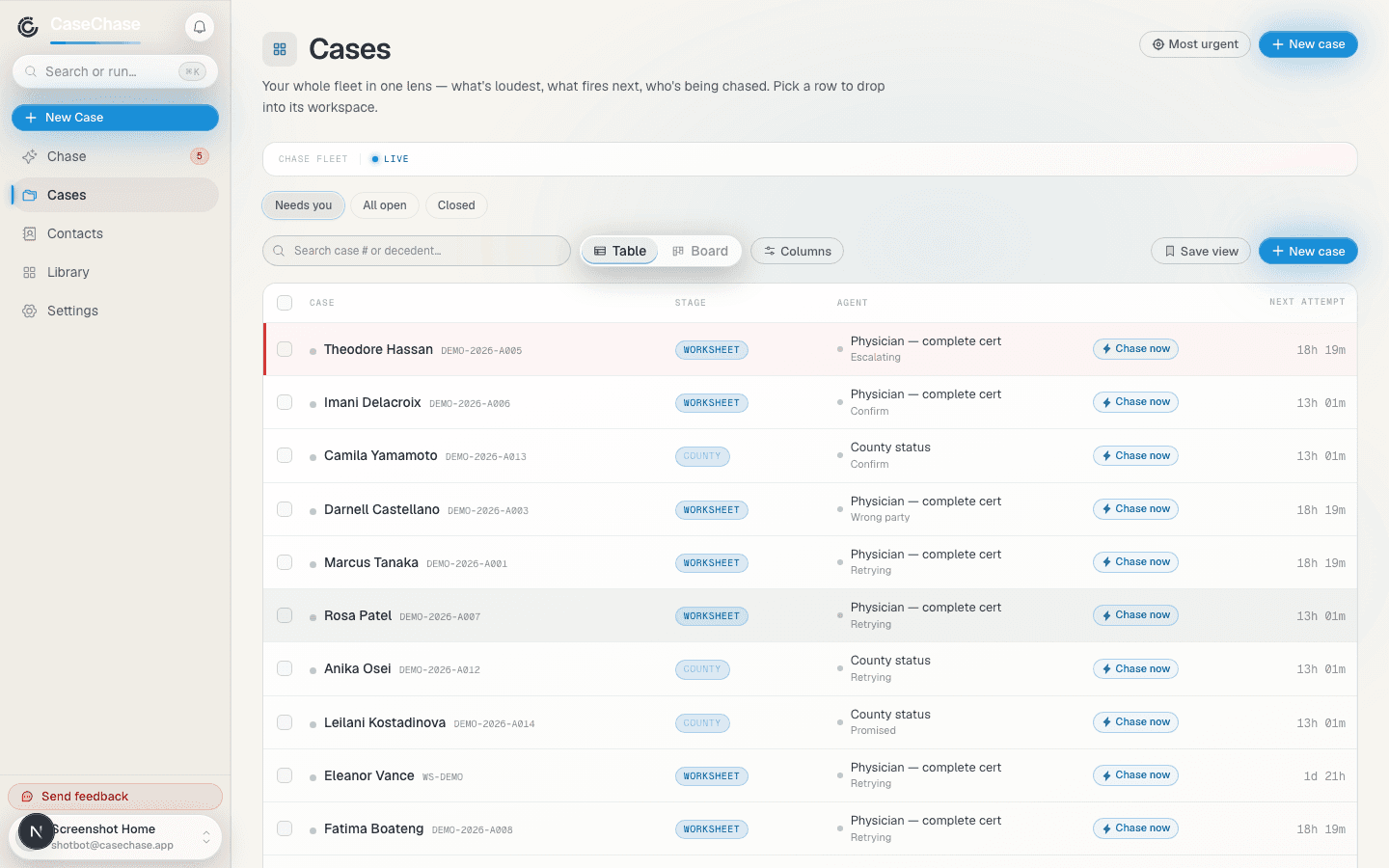This screenshot has height=868, width=1389.
Task: Chase now for Rosa Patel
Action: click(1135, 615)
